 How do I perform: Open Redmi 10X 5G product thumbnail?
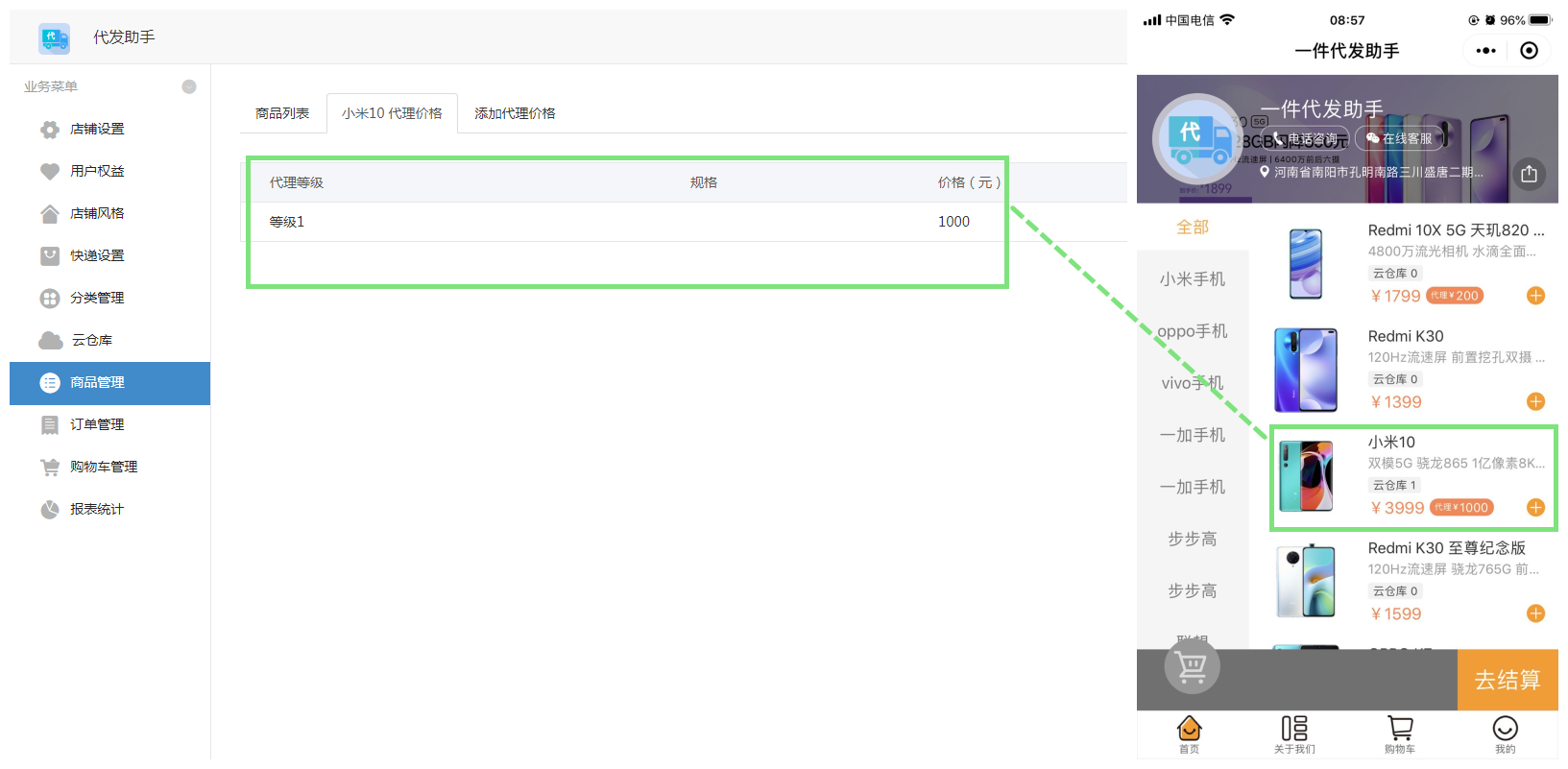(1306, 264)
